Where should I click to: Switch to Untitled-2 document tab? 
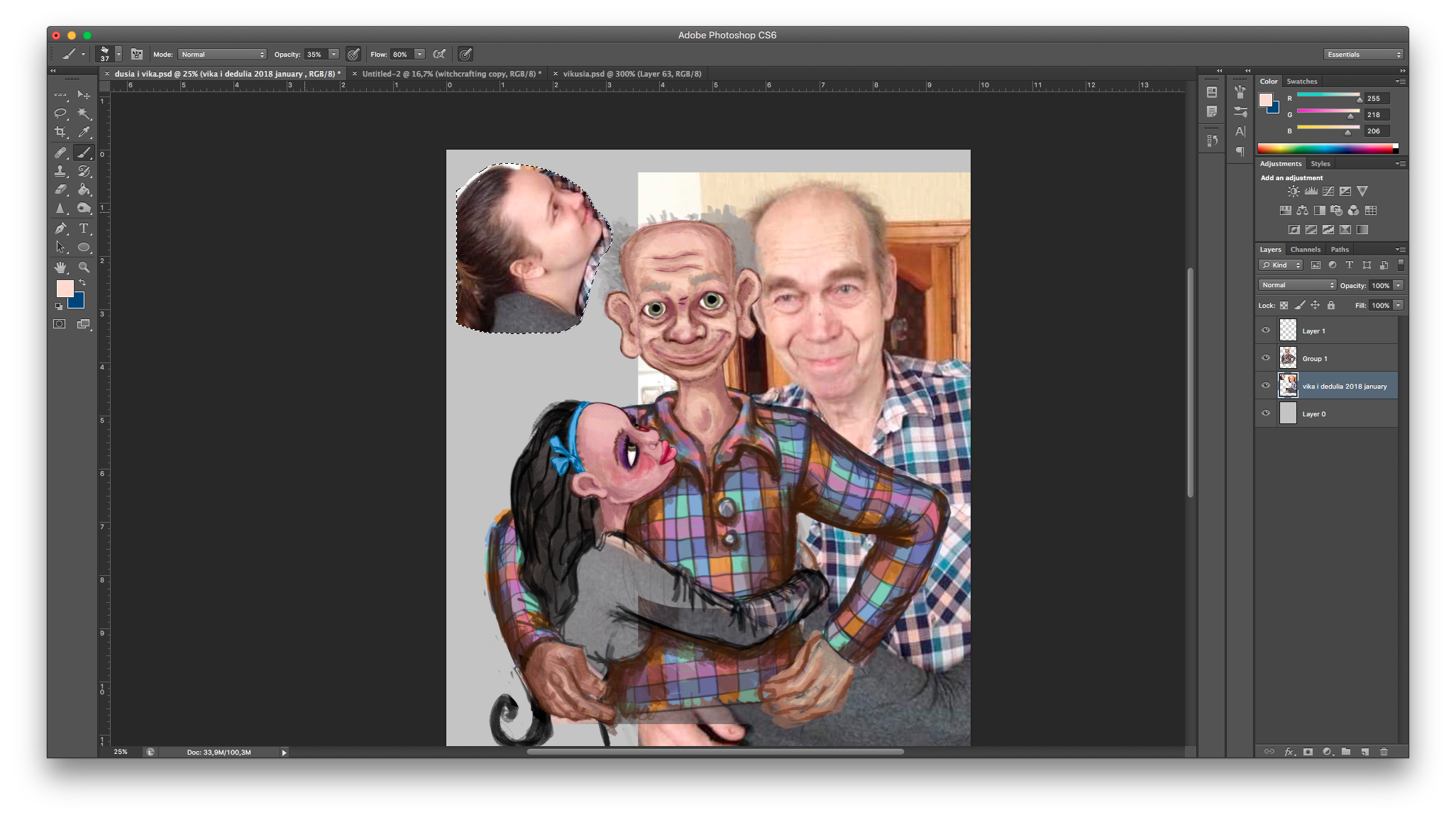coord(451,74)
